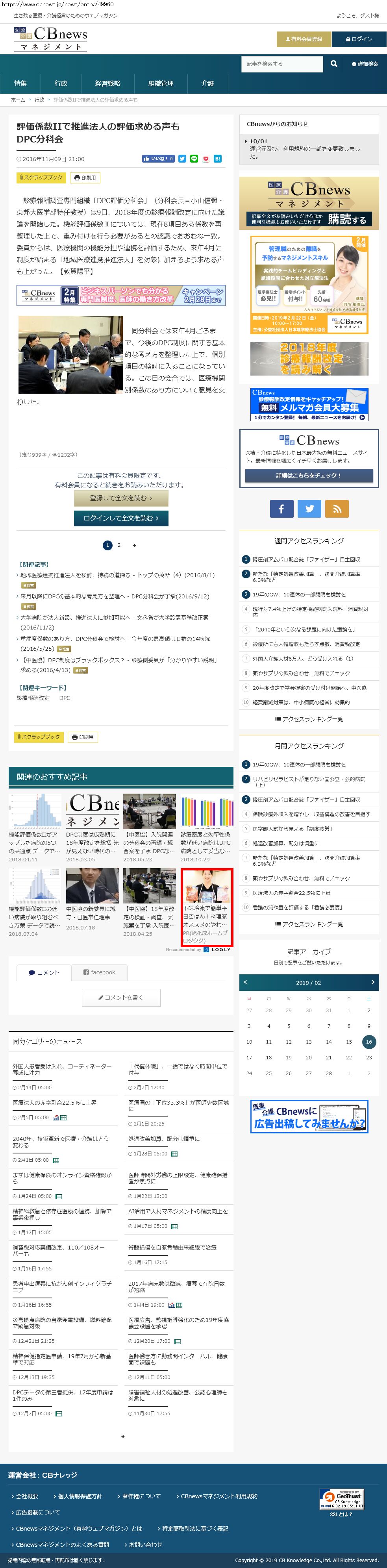Open the large Facebook button in sidebar

(282, 508)
